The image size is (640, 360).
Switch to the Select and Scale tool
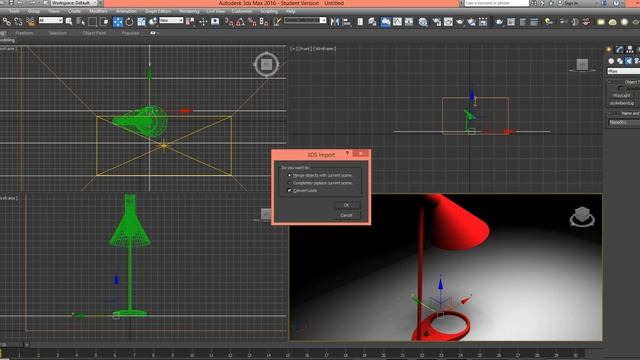click(x=141, y=22)
